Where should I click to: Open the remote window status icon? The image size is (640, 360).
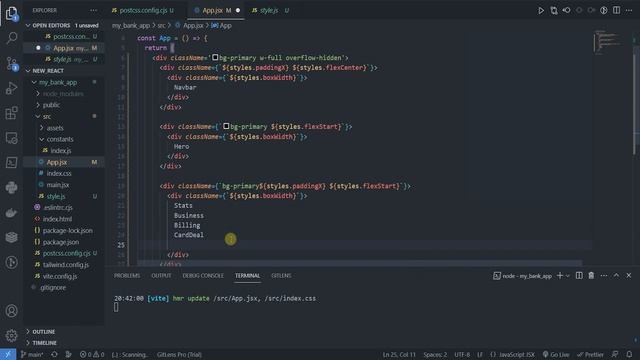[x=8, y=354]
